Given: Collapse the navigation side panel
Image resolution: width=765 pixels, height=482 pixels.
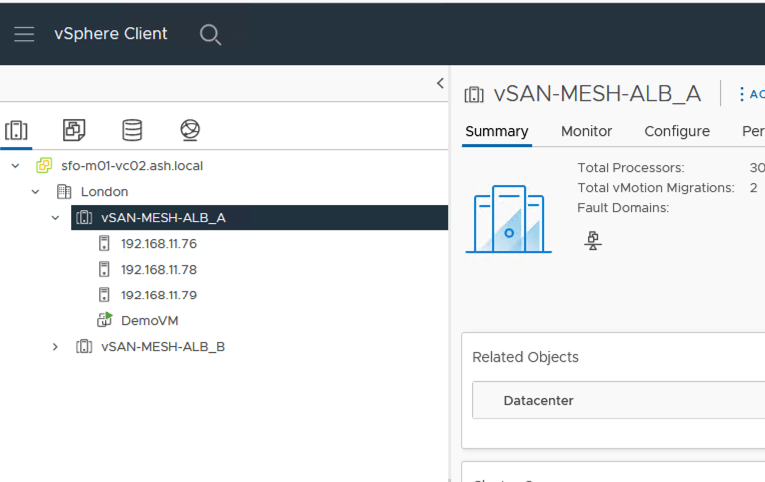Looking at the screenshot, I should [x=440, y=83].
